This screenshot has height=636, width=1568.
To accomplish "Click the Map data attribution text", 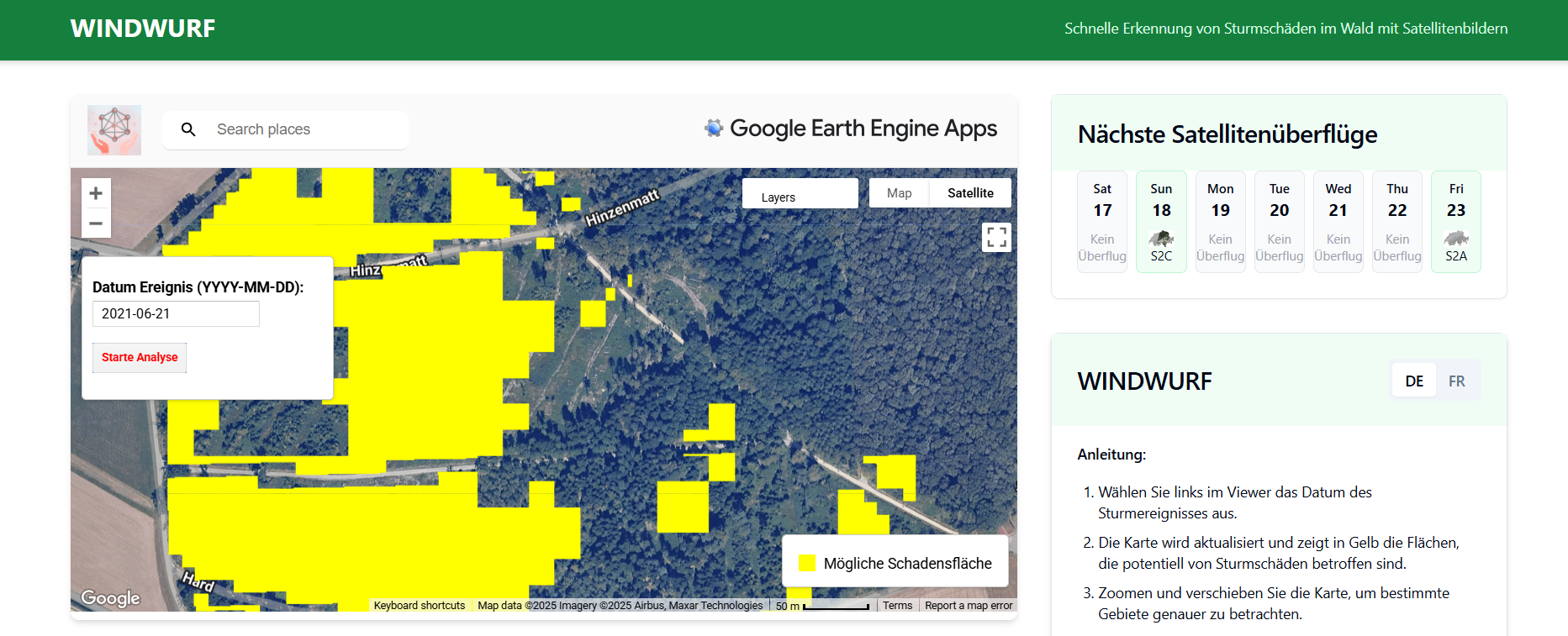I will 620,606.
